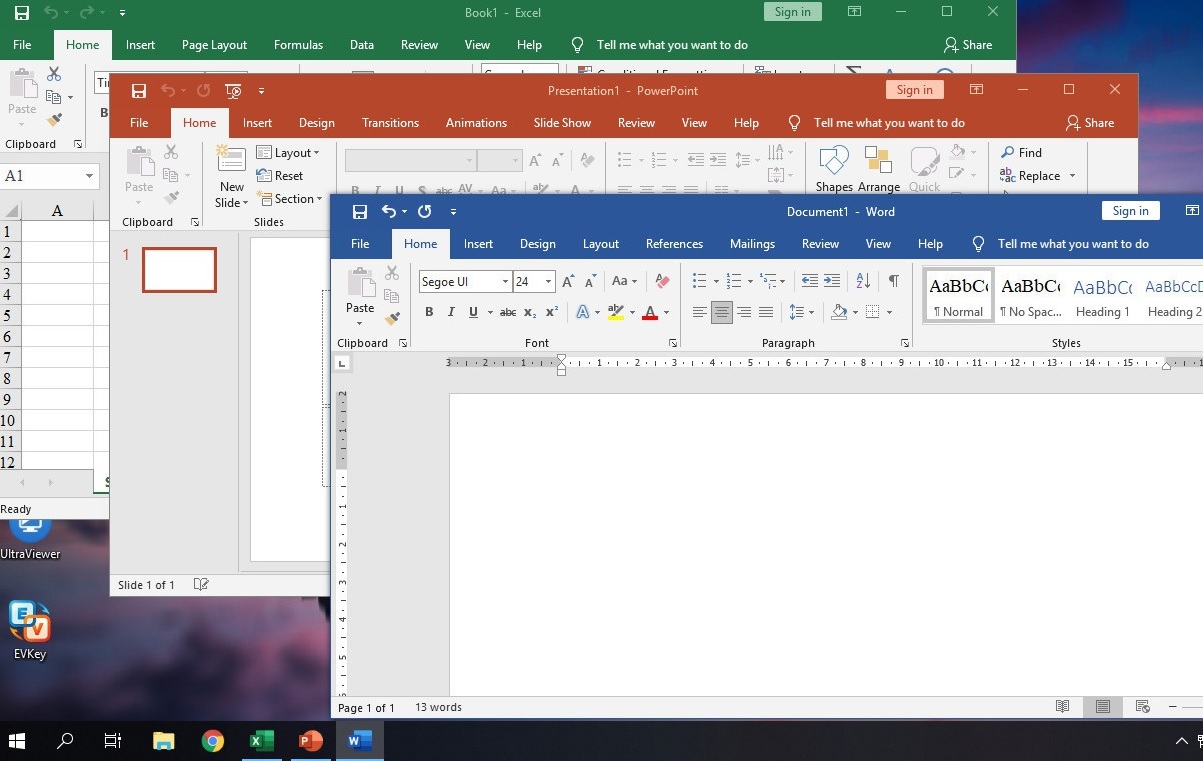1203x761 pixels.
Task: Click Format Painter brush in Word
Action: (x=392, y=318)
